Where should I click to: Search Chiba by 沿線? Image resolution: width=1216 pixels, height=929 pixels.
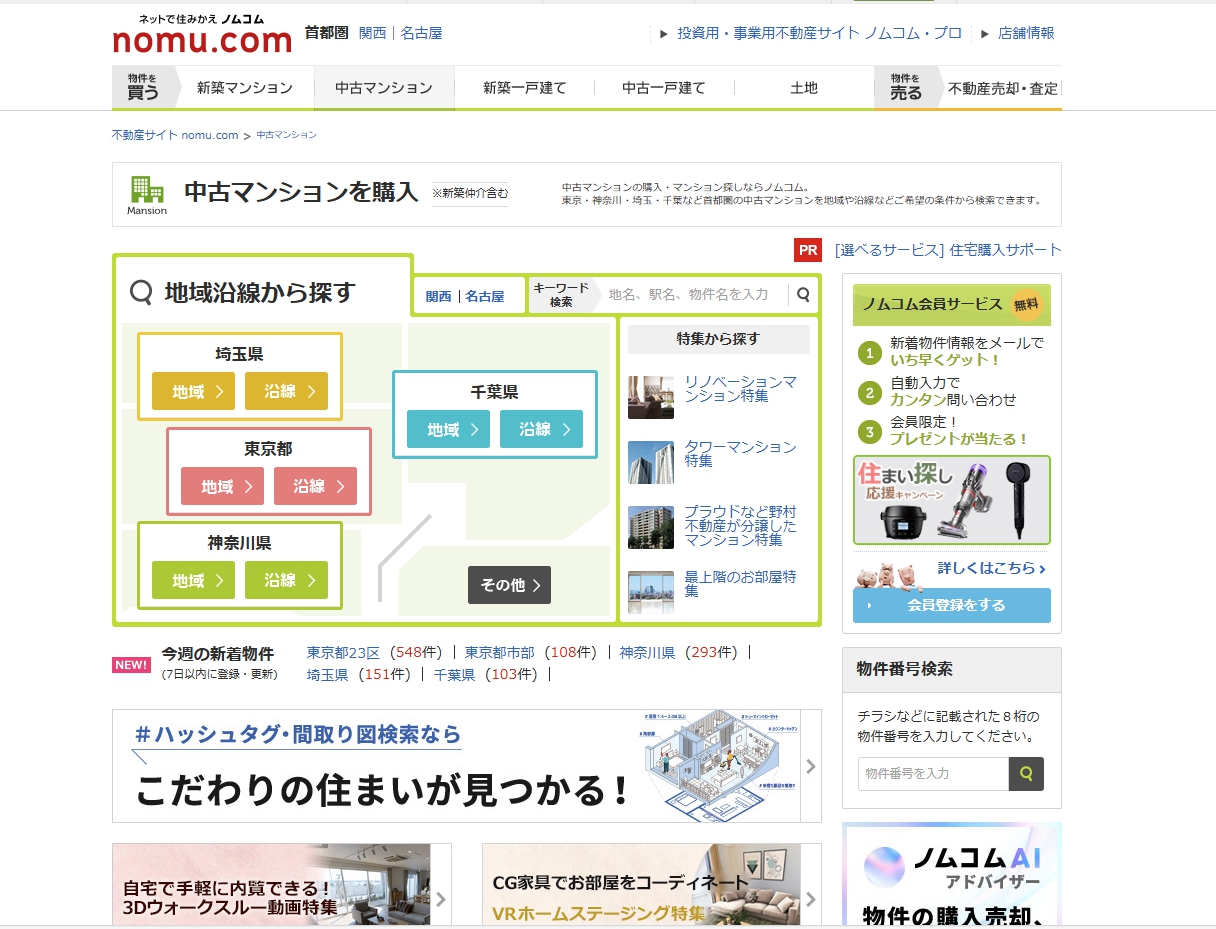[x=541, y=429]
